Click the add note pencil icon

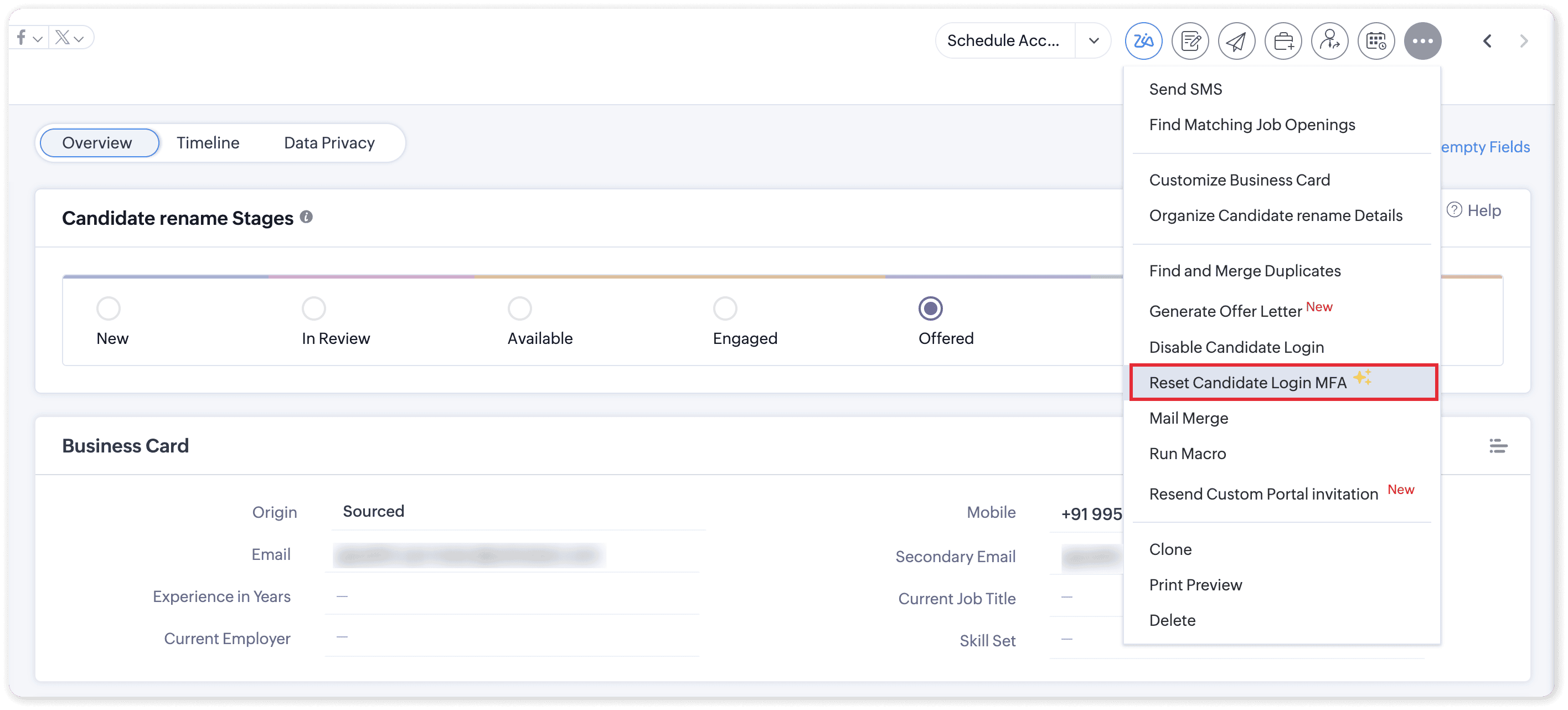1189,41
